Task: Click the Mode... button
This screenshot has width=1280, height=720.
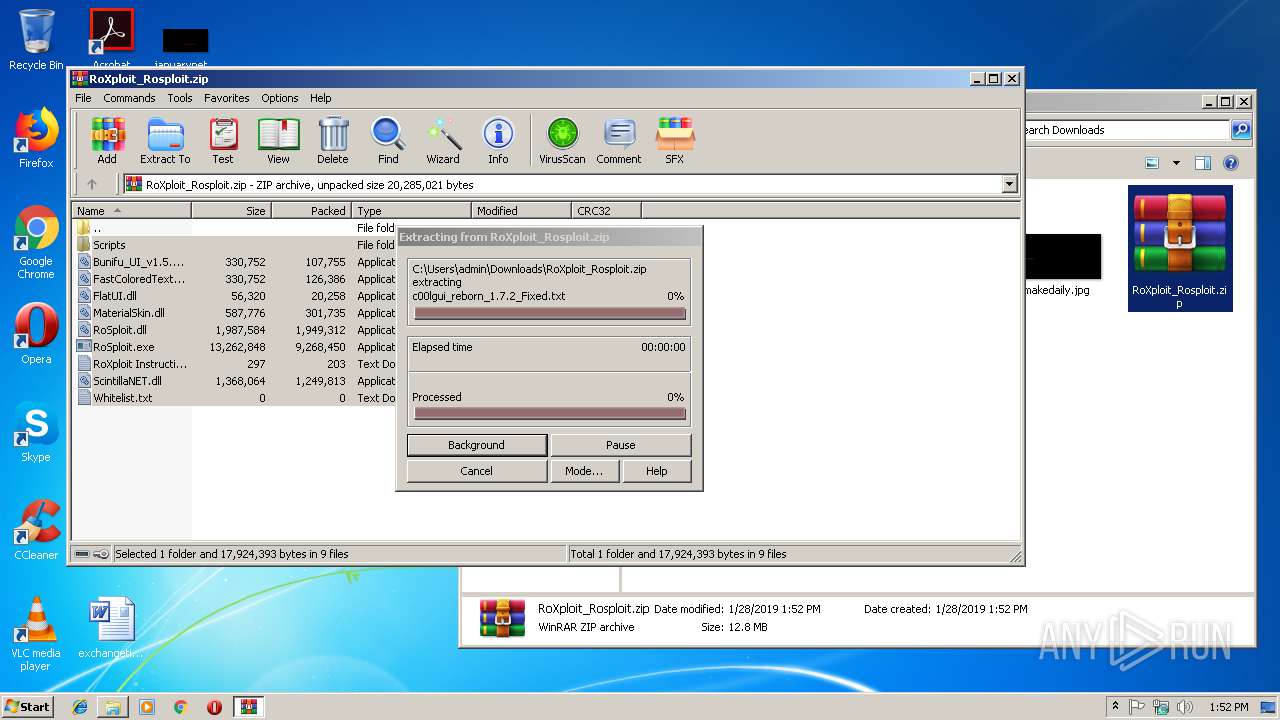Action: tap(584, 471)
